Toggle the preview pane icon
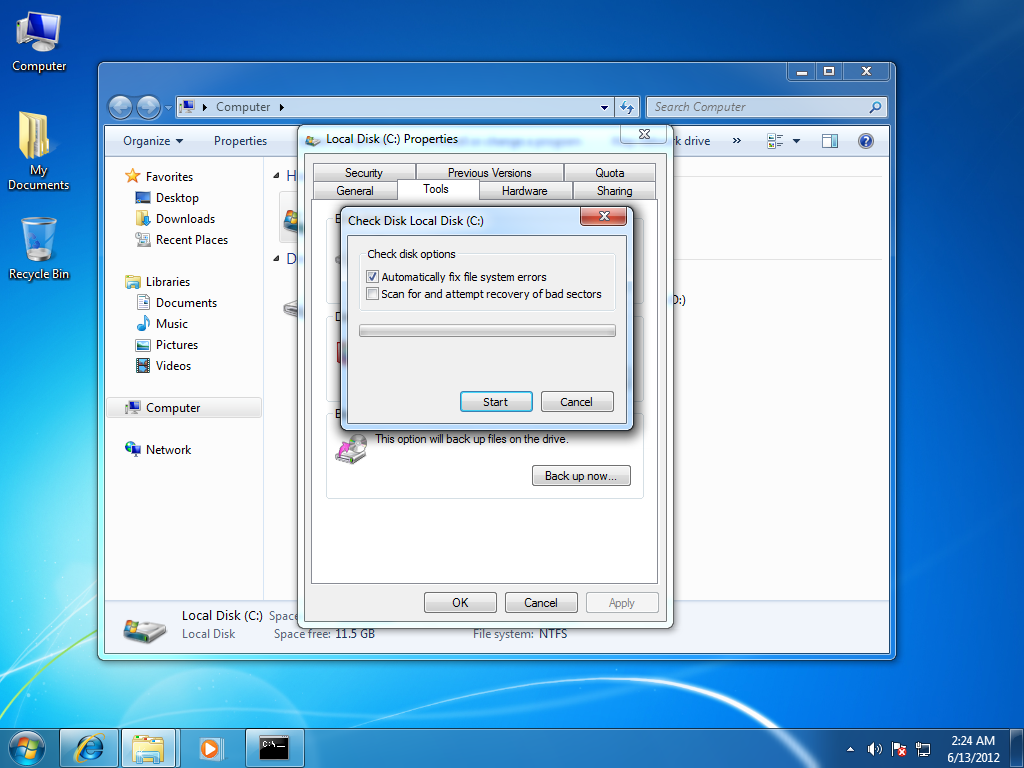Image resolution: width=1024 pixels, height=768 pixels. click(829, 141)
